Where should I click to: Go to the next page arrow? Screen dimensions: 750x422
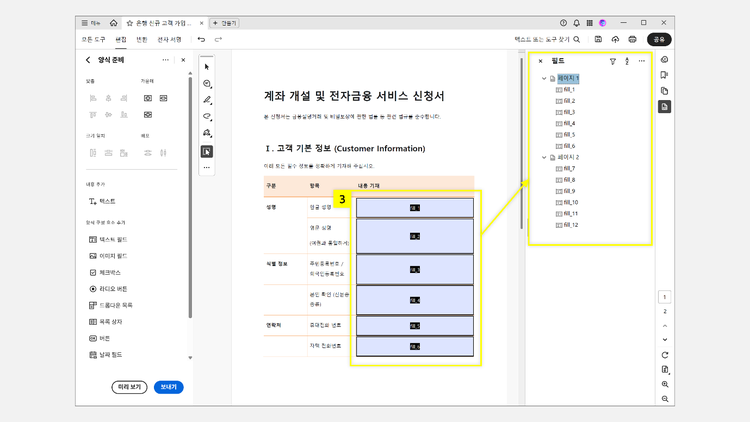click(x=665, y=340)
